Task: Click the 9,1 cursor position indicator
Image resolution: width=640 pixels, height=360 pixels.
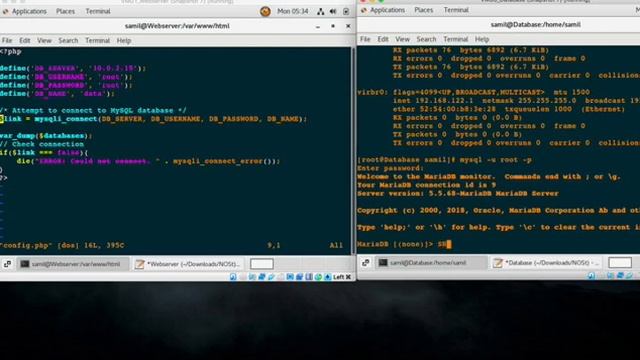Action: tap(273, 245)
